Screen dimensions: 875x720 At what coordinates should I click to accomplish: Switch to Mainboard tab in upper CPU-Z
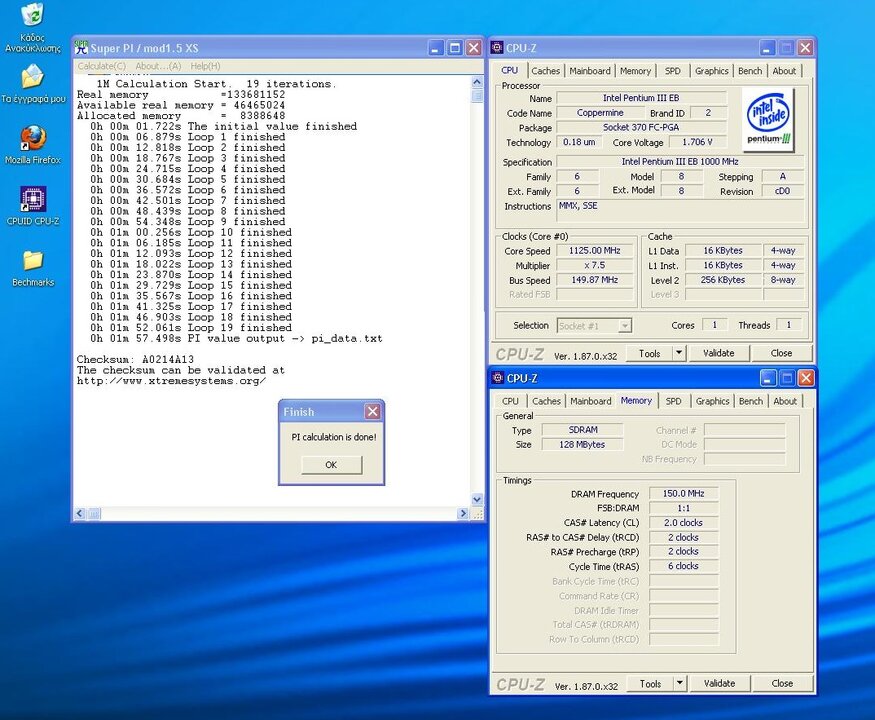[x=590, y=71]
